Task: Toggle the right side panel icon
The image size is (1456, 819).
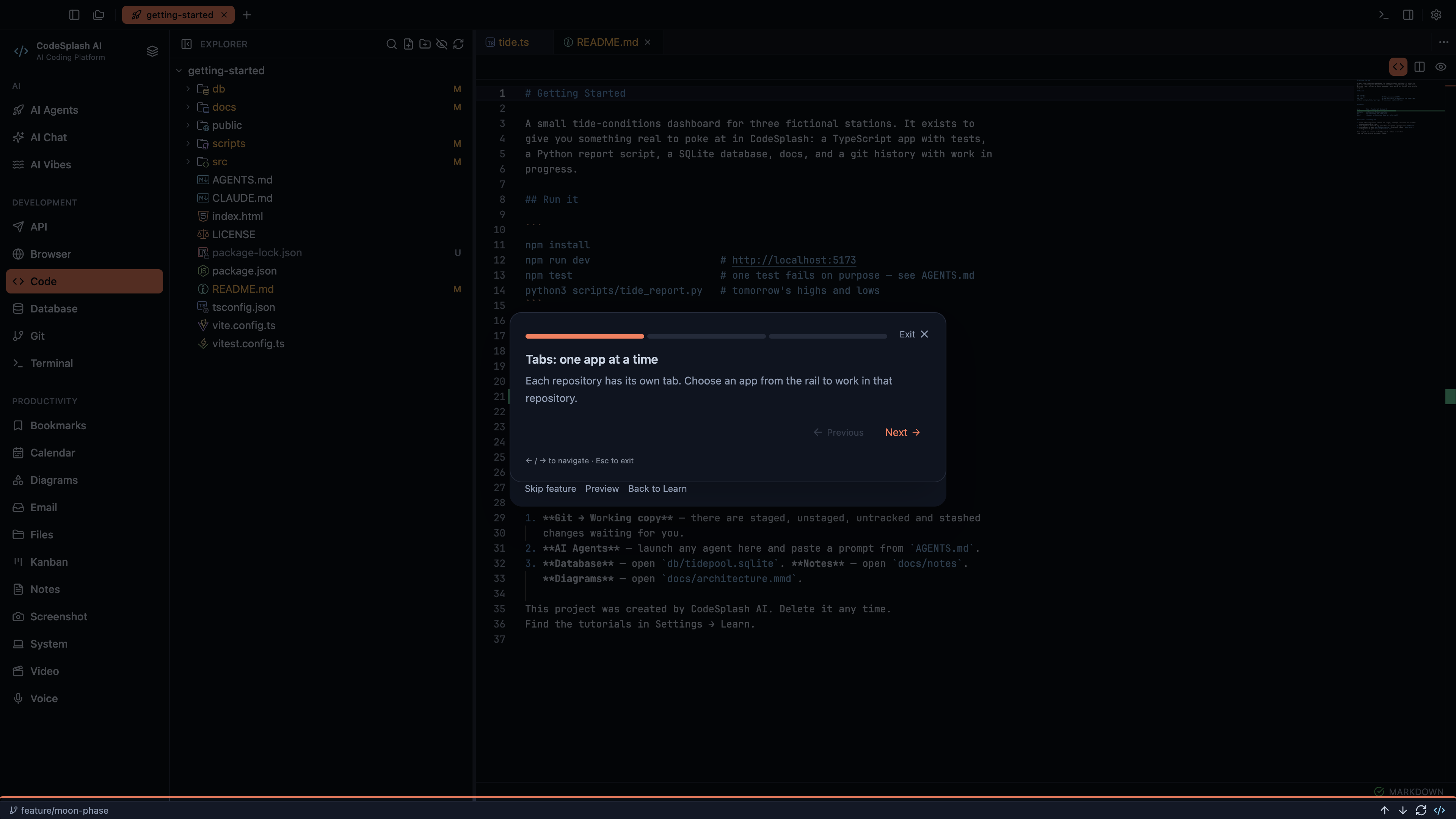Action: pyautogui.click(x=1408, y=15)
